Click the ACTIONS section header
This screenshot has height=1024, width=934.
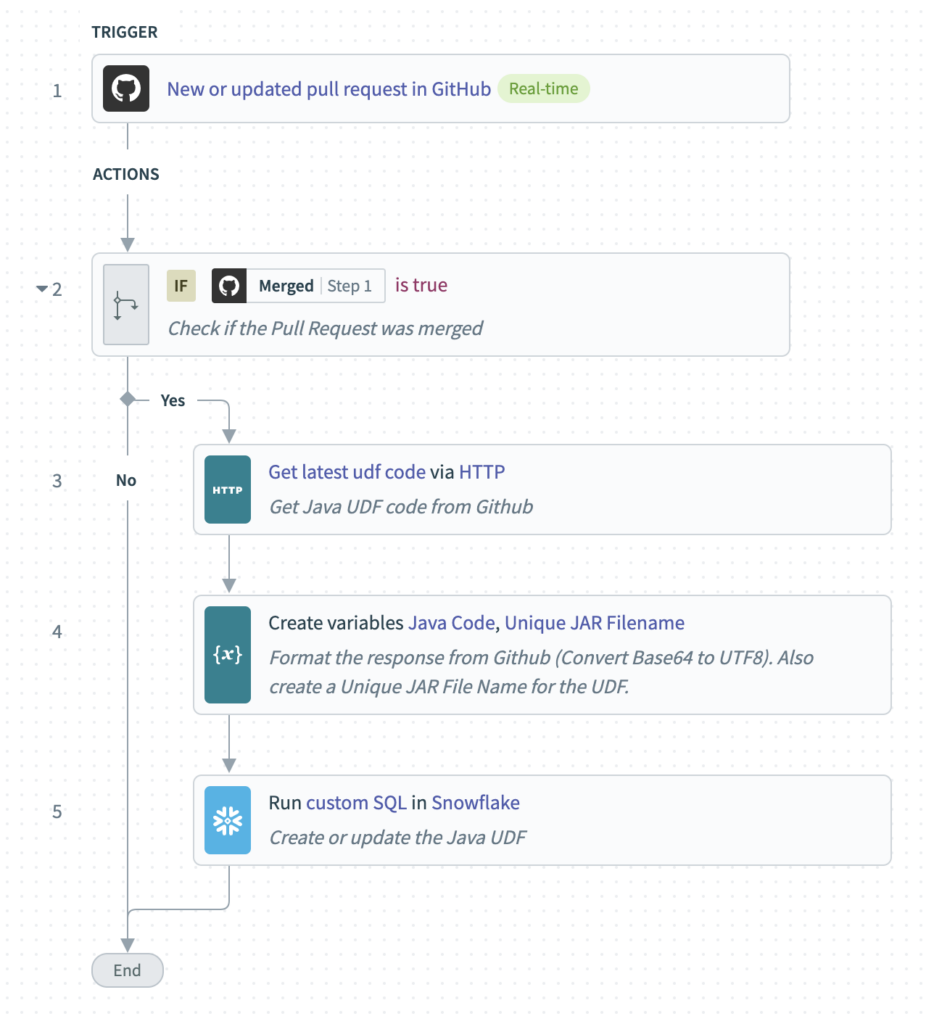[x=126, y=174]
